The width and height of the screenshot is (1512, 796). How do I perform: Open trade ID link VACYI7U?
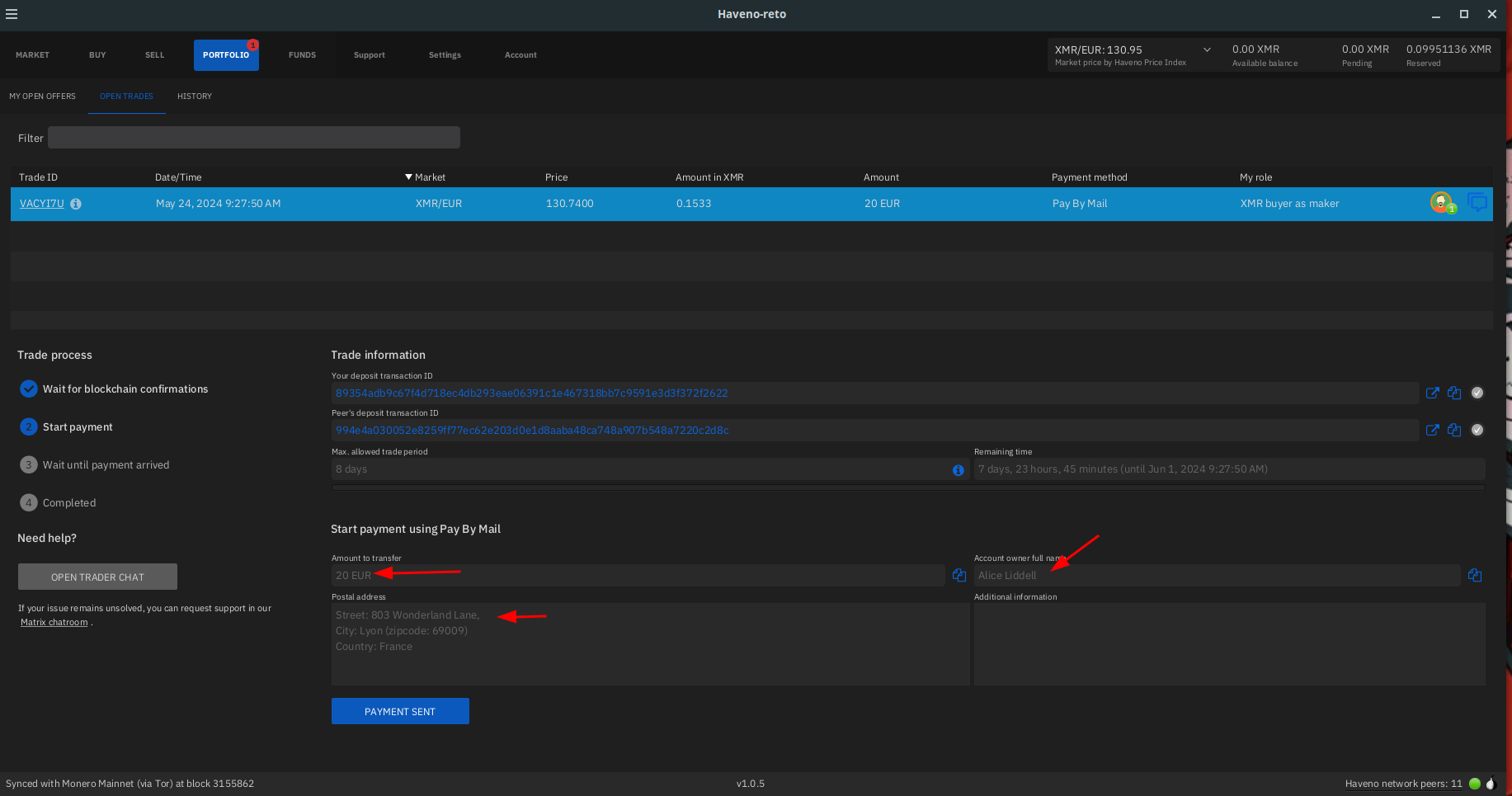click(x=42, y=204)
